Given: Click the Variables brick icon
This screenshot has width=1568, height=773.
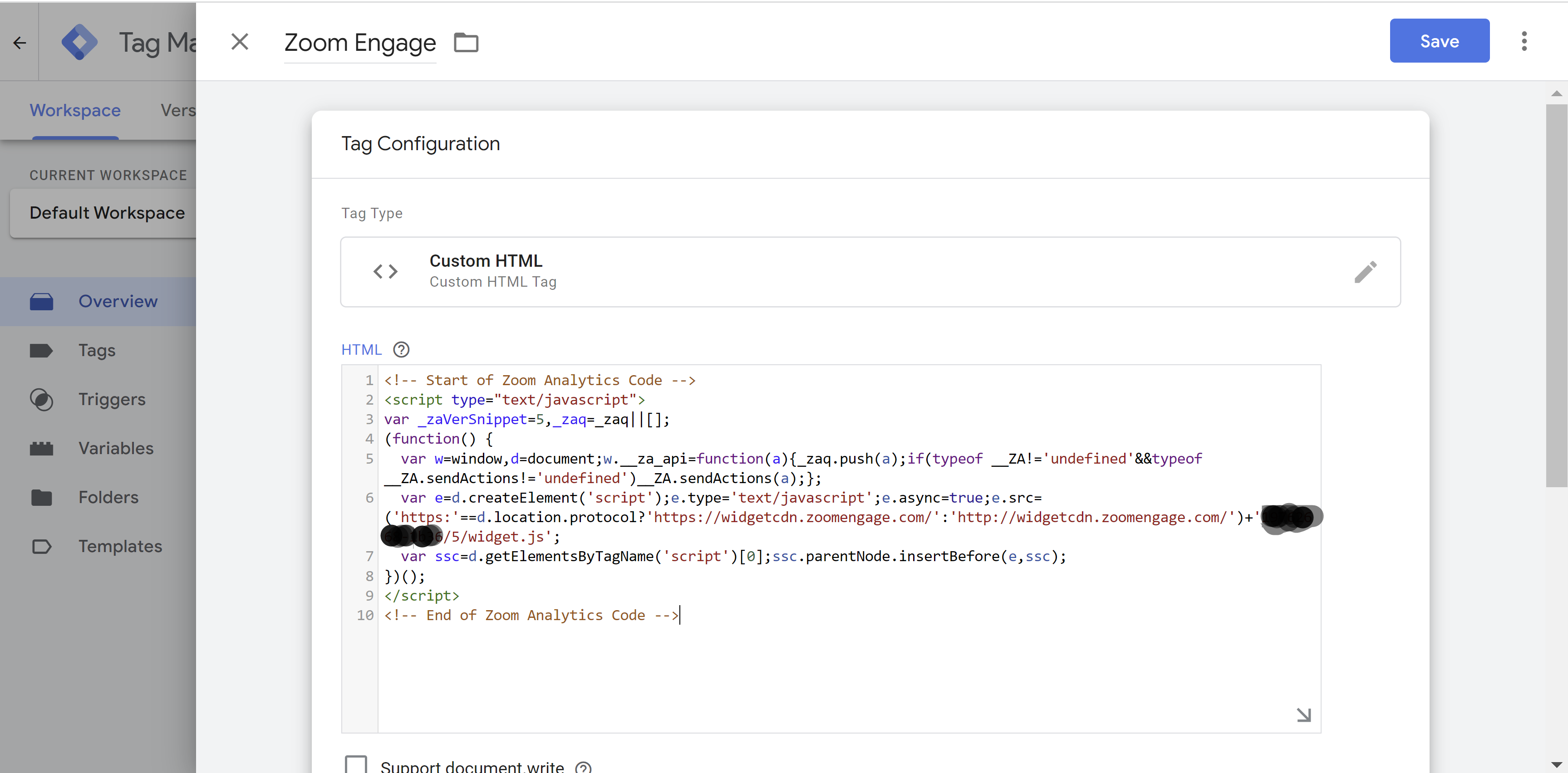Looking at the screenshot, I should (x=41, y=449).
